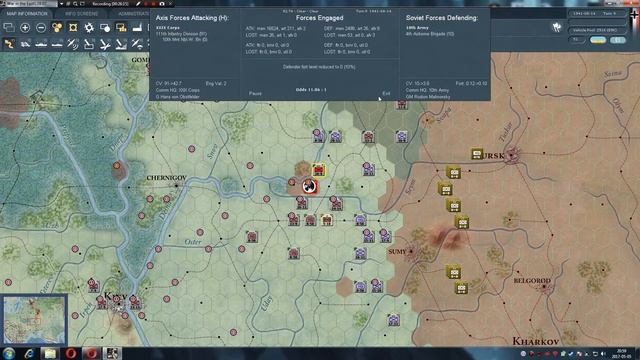
Task: Click the Sumy city label
Action: tap(397, 252)
